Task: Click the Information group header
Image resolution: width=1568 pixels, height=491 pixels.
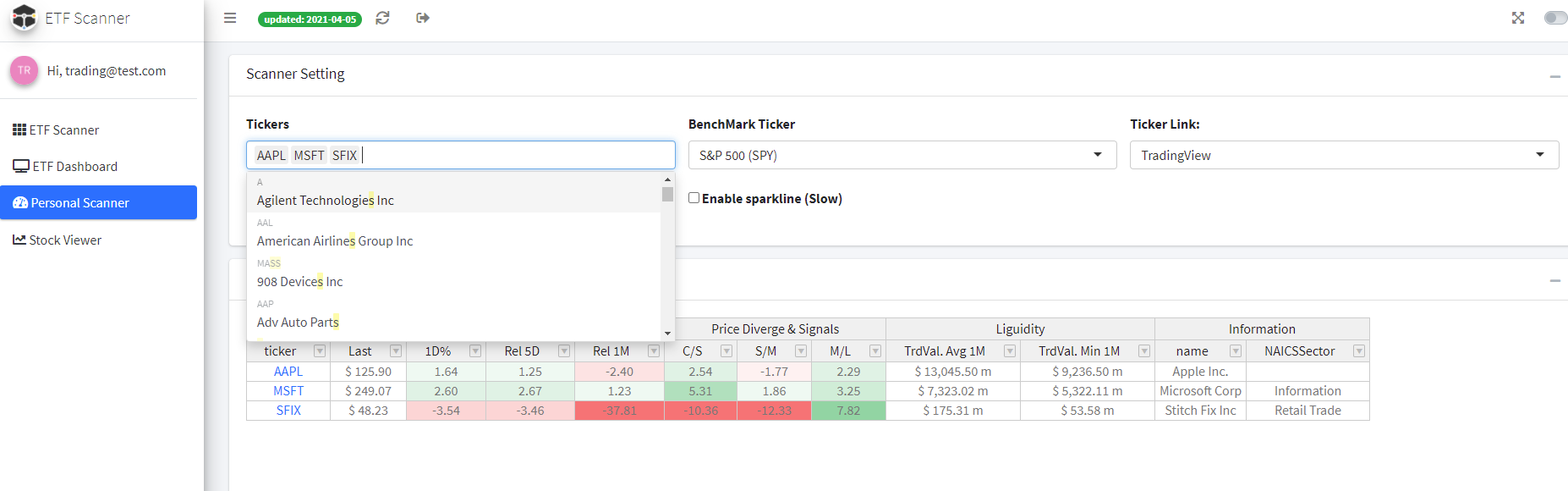Action: pos(1262,328)
